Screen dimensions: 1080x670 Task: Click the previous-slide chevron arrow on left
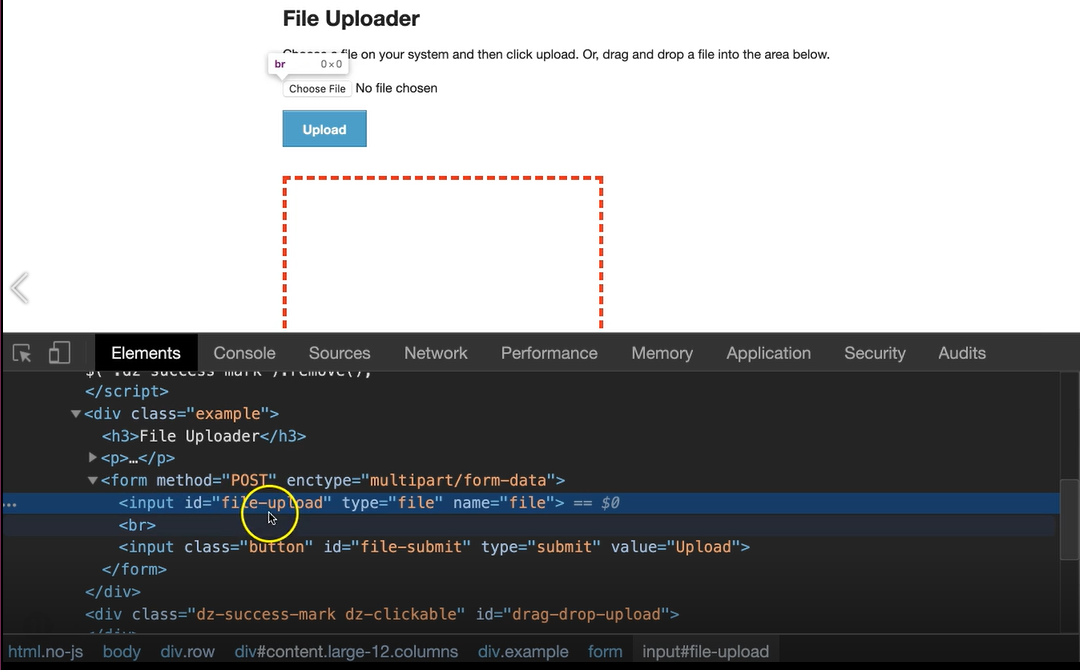point(20,288)
